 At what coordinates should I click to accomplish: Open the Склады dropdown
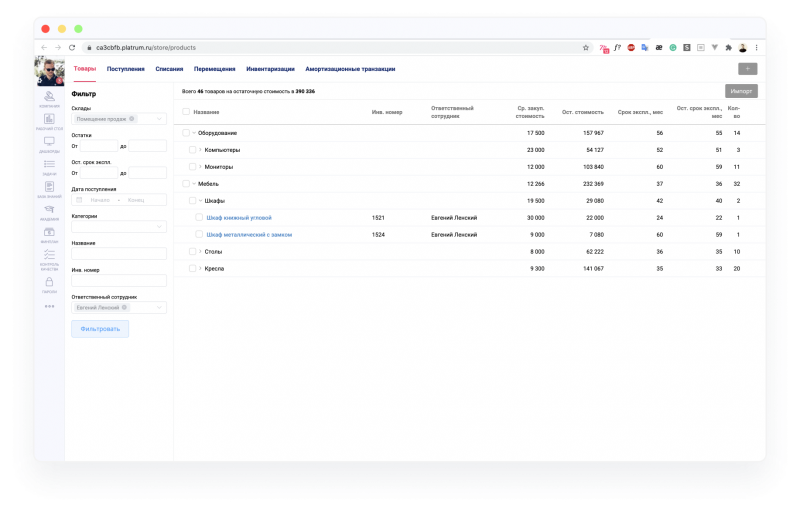click(119, 119)
